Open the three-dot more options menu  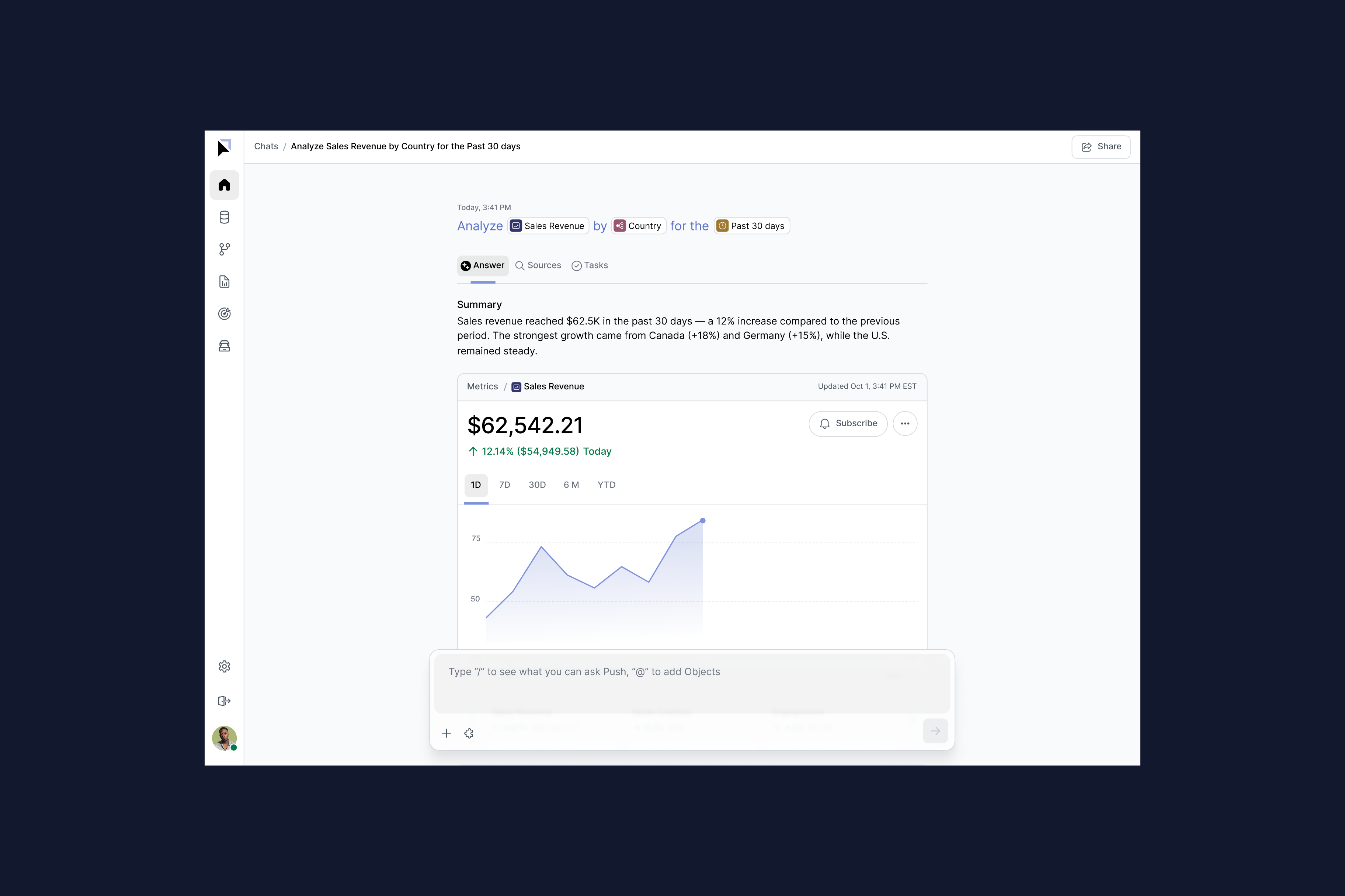904,423
